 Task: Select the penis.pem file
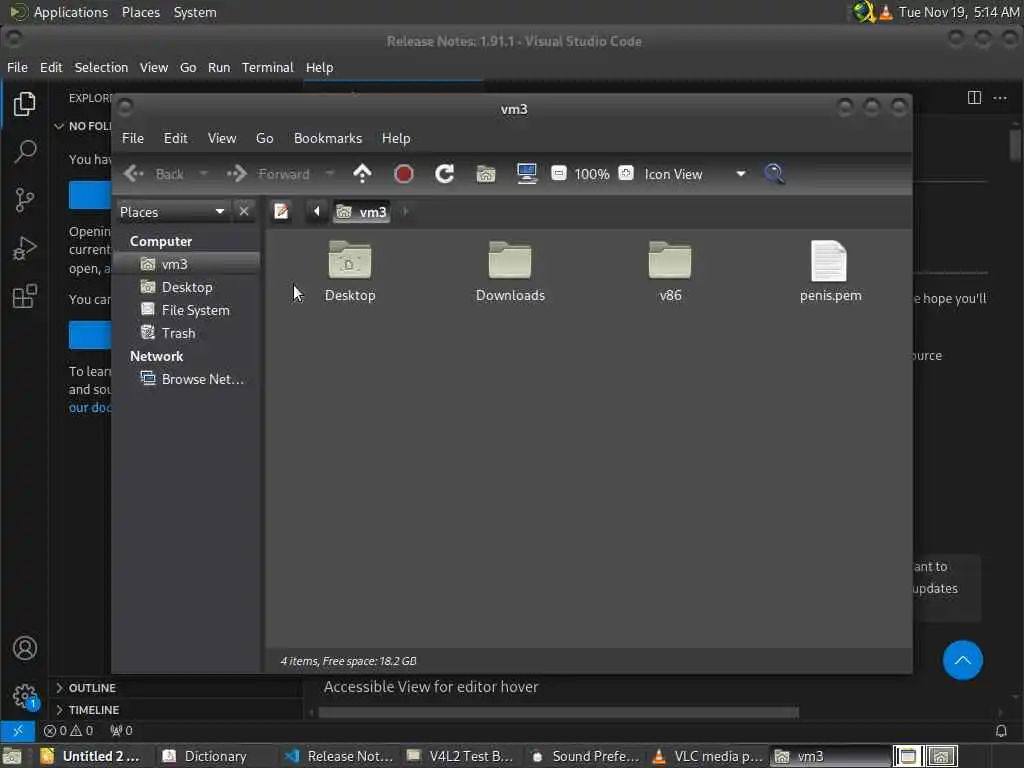(x=830, y=272)
